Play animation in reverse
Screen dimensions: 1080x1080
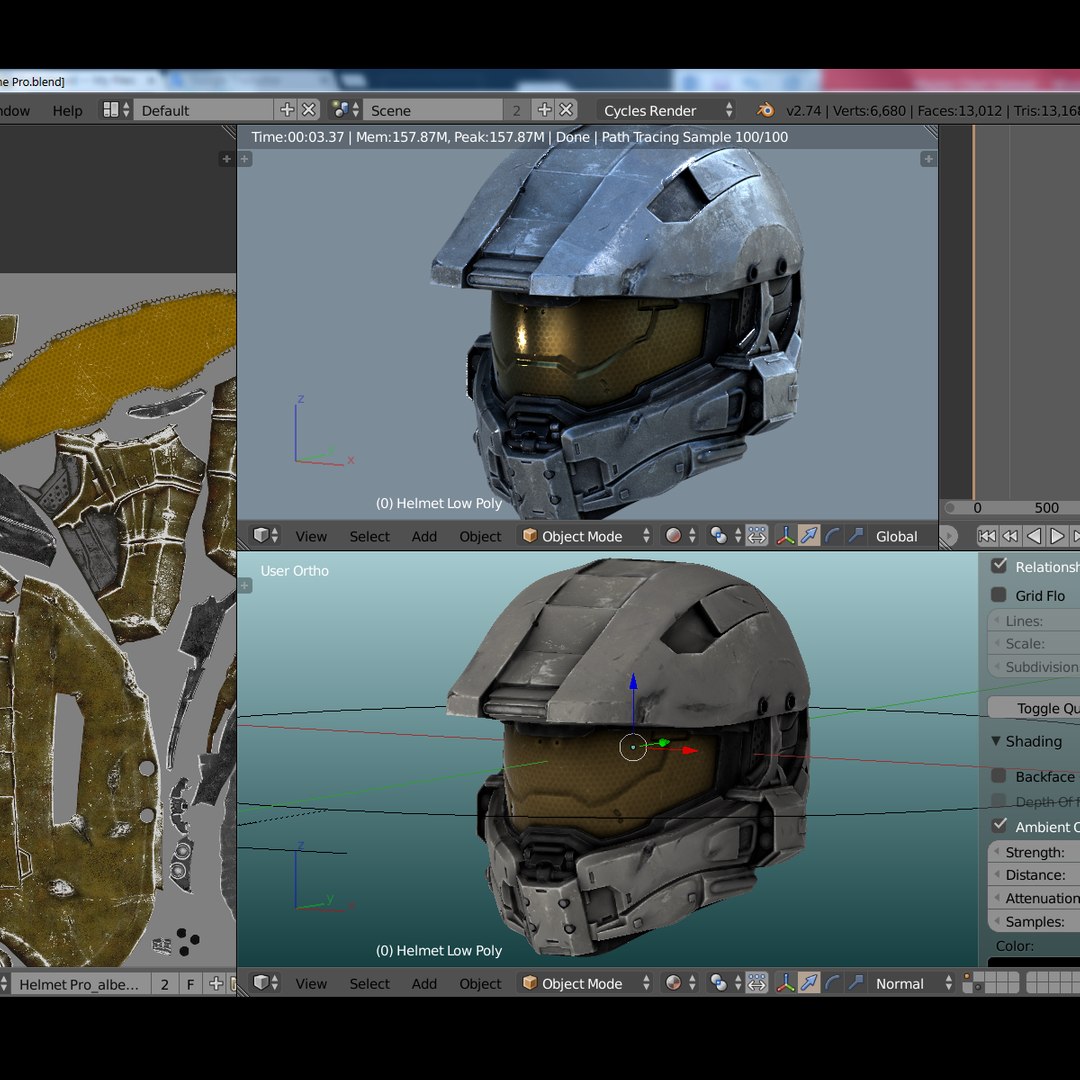pos(1033,535)
